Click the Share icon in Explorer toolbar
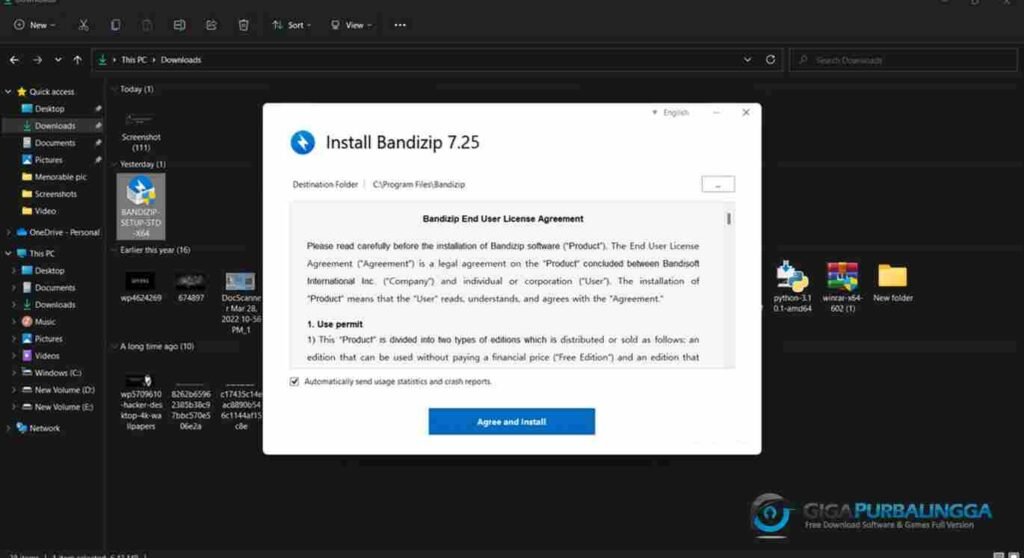Viewport: 1024px width, 558px height. point(211,25)
